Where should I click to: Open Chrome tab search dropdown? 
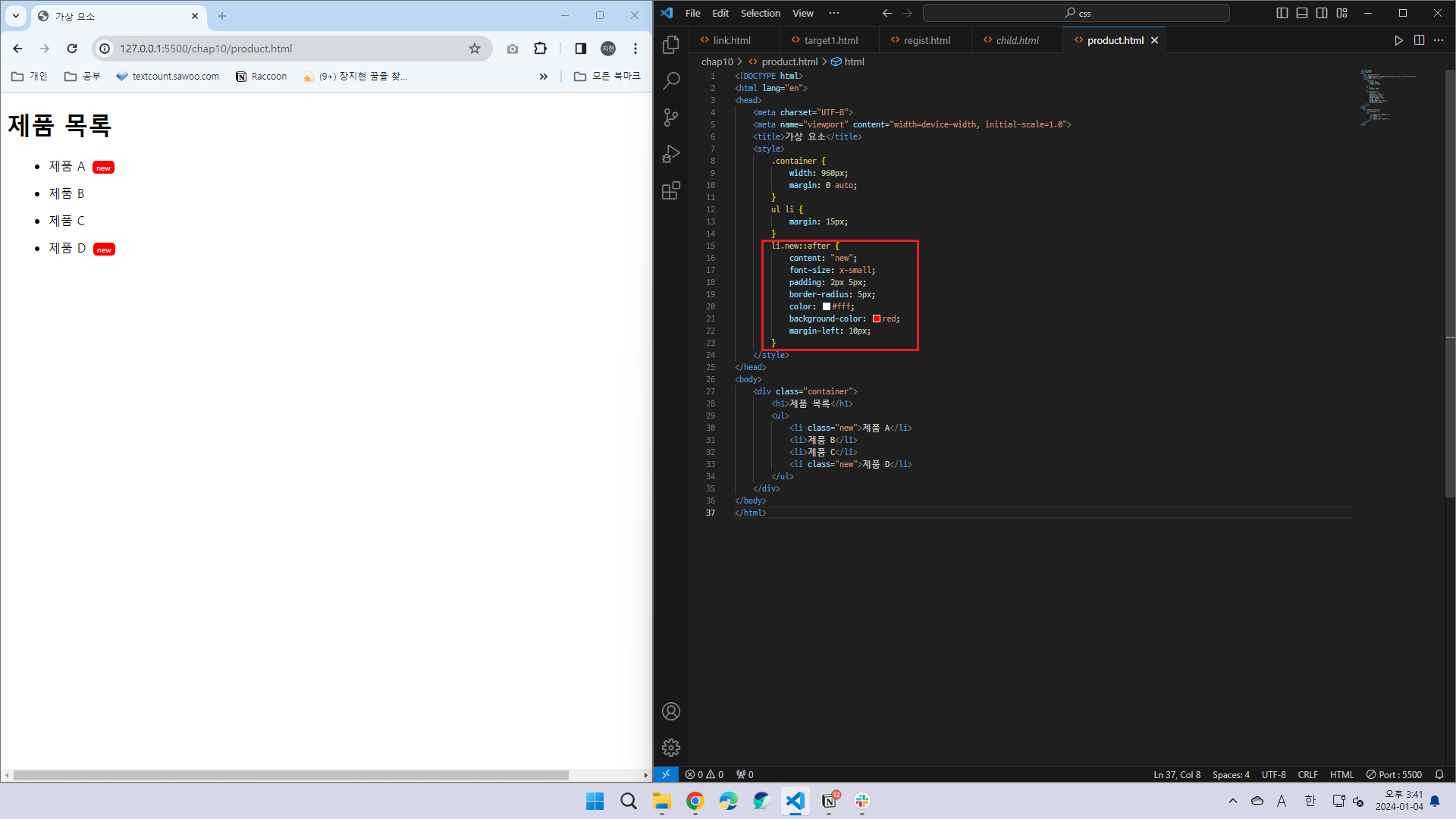[16, 15]
